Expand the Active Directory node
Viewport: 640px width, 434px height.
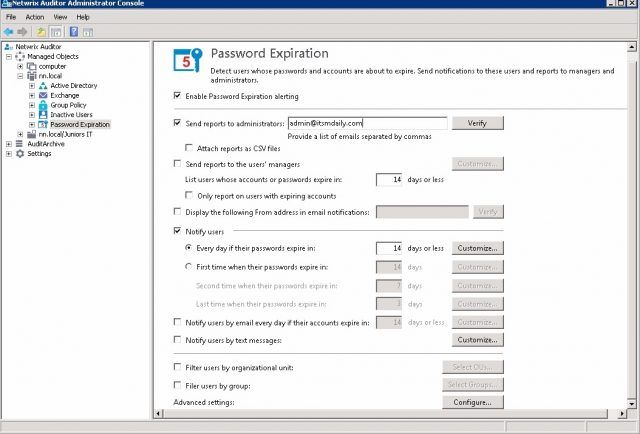click(32, 86)
